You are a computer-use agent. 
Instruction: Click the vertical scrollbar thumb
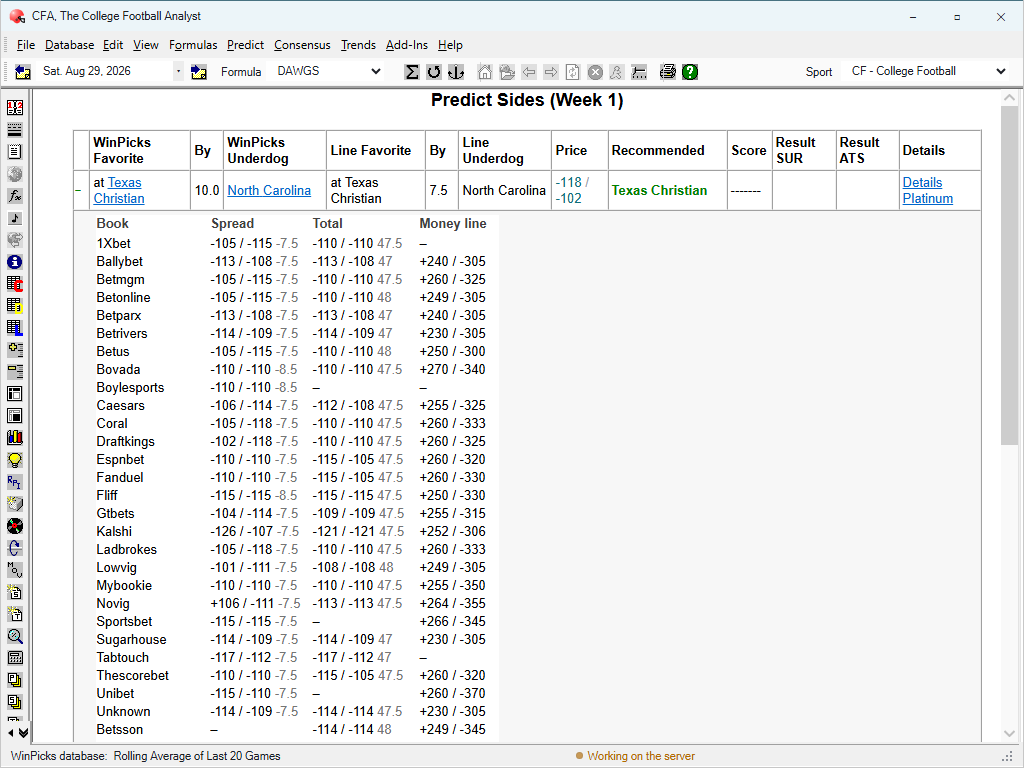pos(1009,275)
